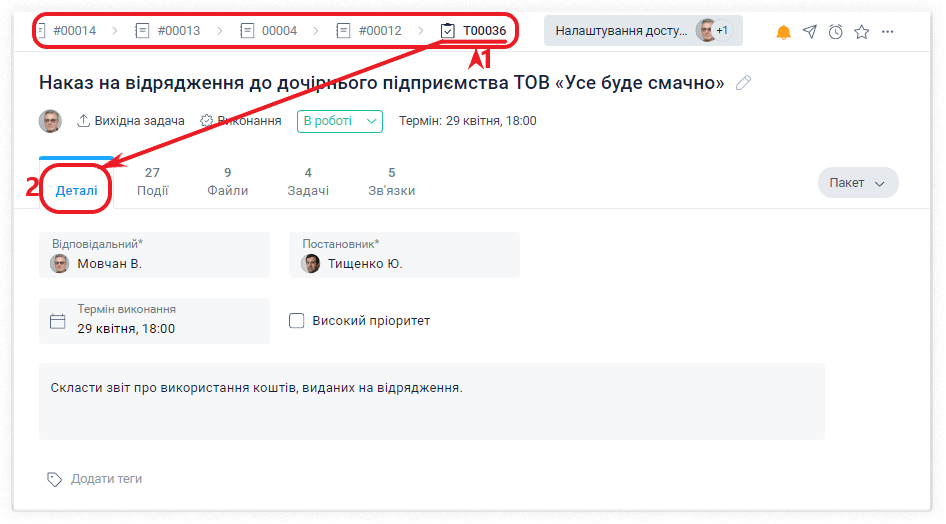Open the three-dots more options menu

coord(888,32)
